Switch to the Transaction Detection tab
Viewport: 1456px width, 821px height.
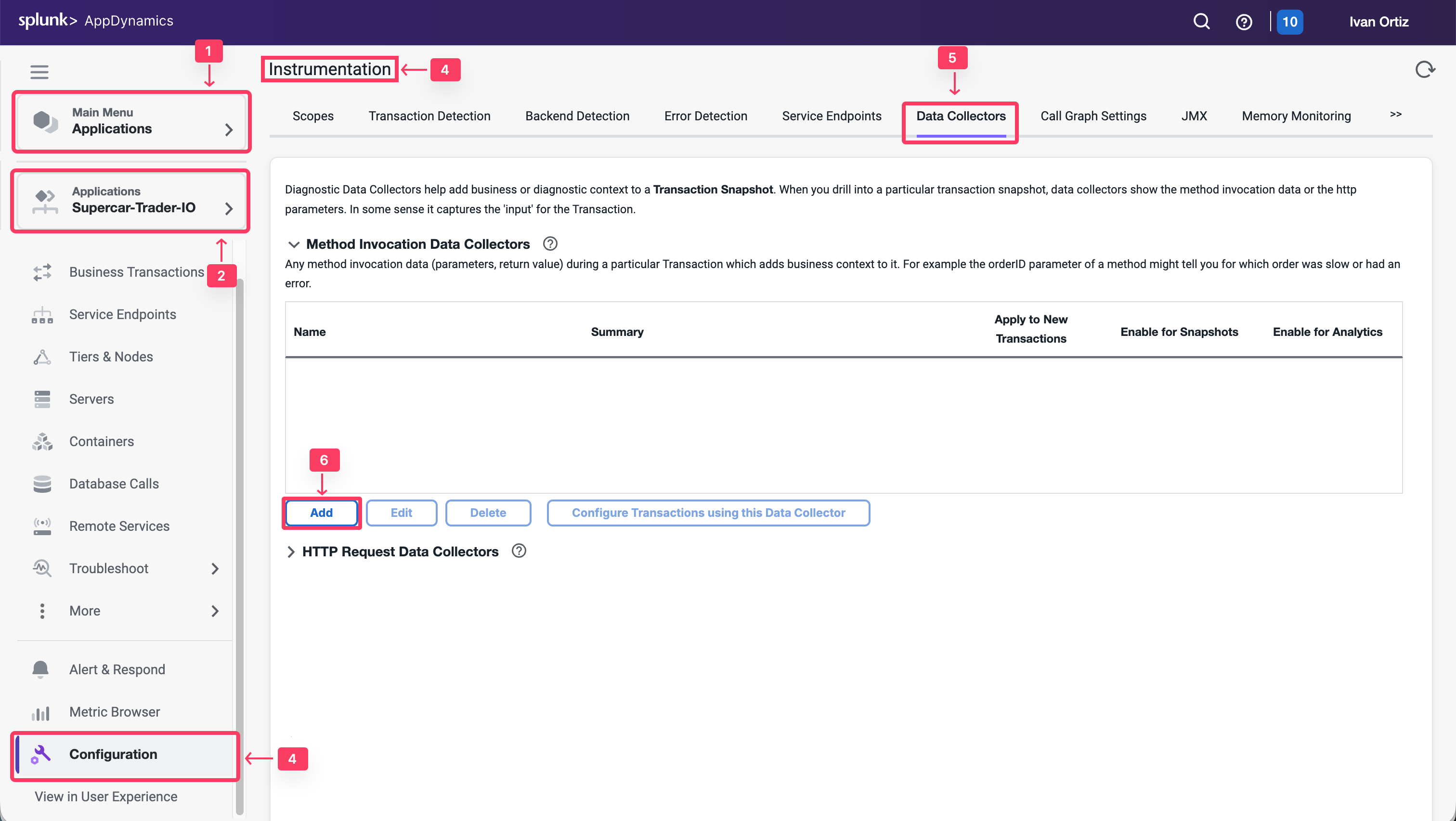tap(429, 116)
